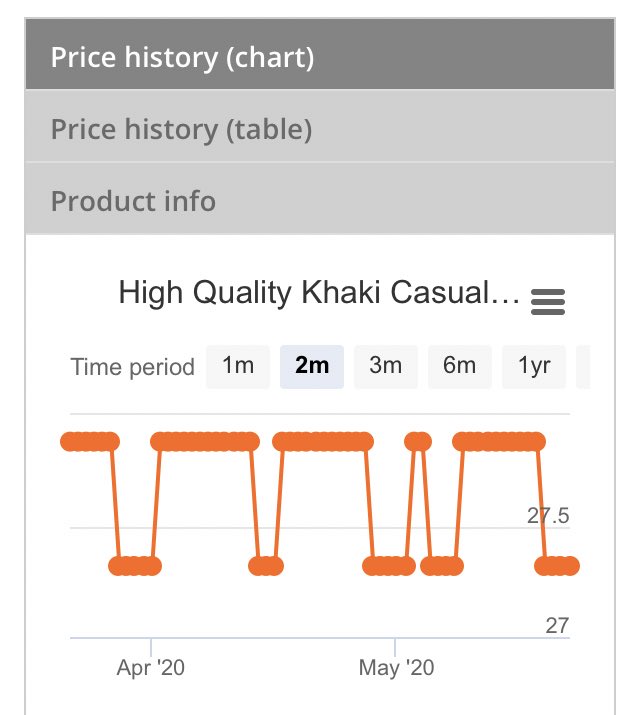Click first high-price data cluster at chart start
The image size is (640, 715).
point(90,441)
